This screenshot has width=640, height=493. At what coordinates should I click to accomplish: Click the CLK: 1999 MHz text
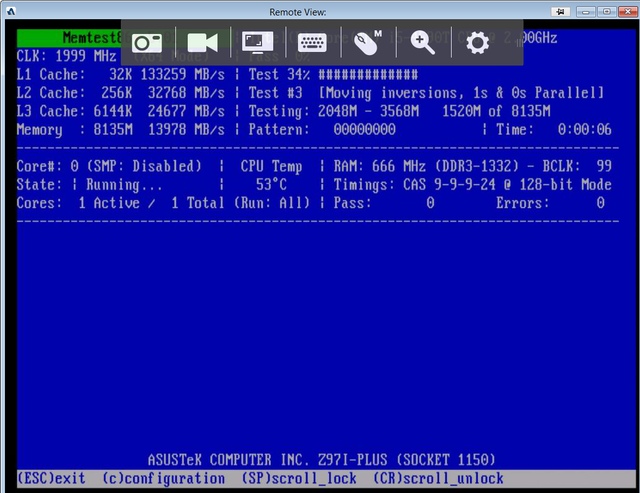pos(67,56)
